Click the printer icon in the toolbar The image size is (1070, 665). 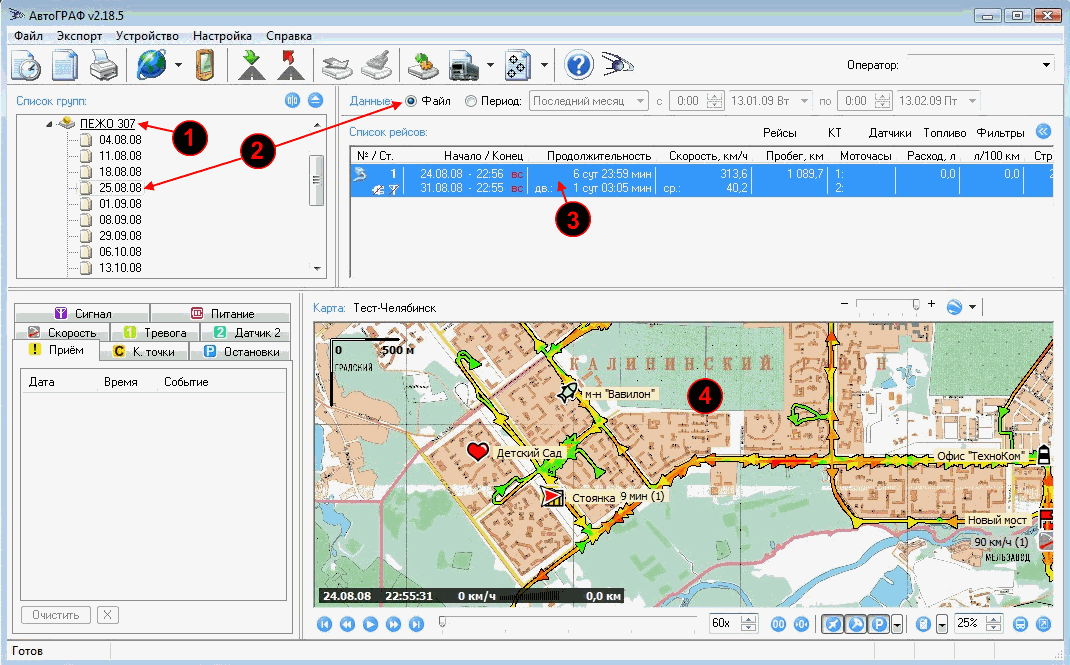pos(105,65)
